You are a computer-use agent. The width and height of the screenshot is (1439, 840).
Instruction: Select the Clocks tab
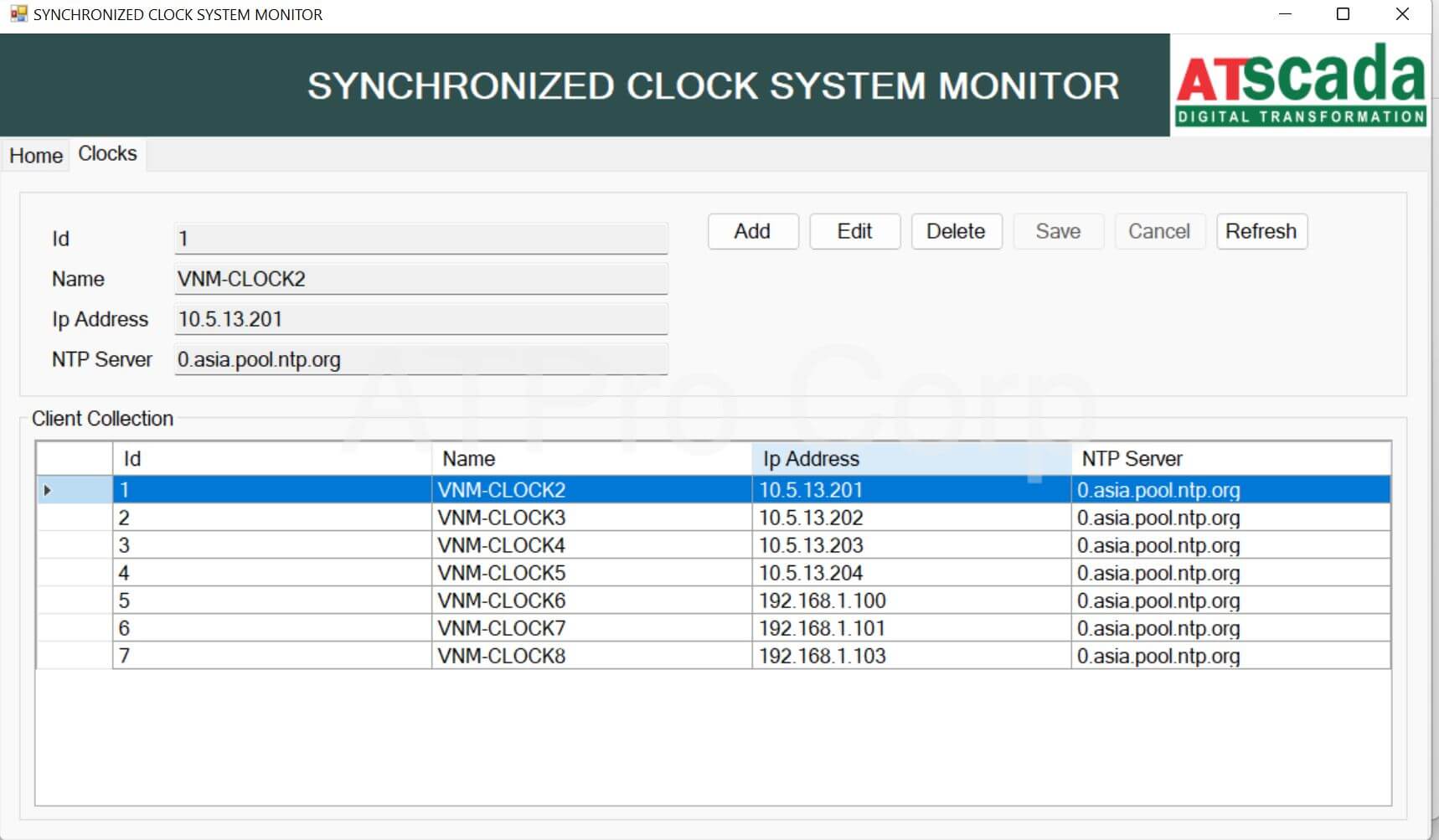point(107,154)
